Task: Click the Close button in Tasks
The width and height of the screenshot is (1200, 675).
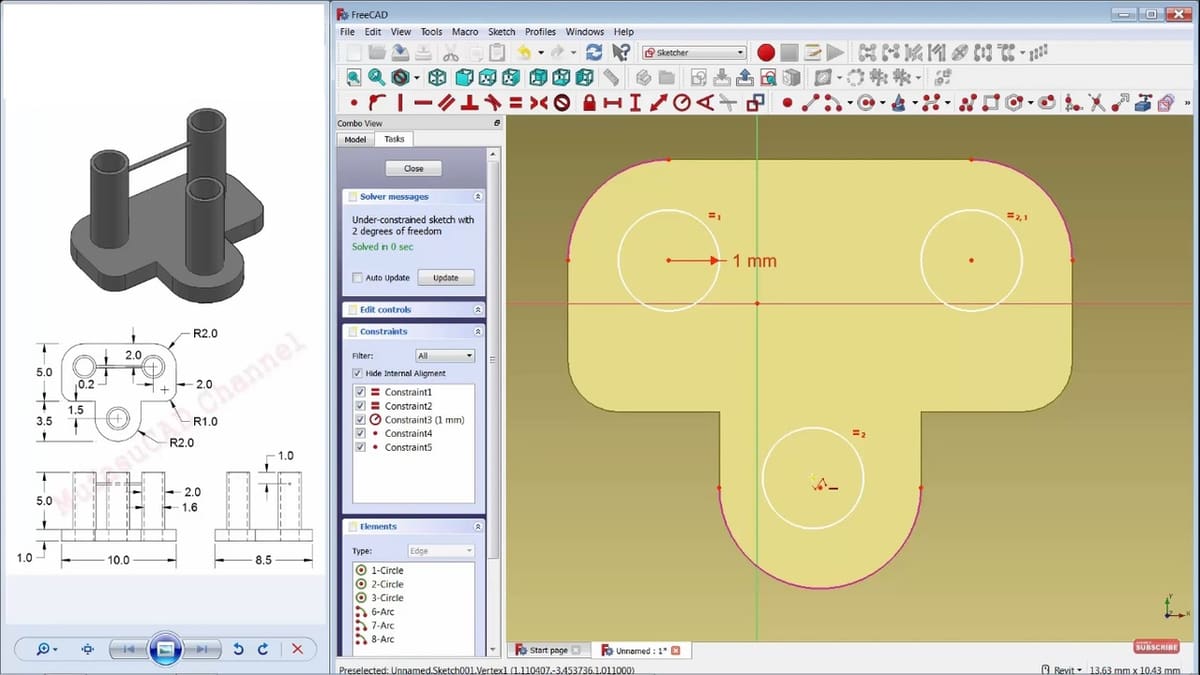Action: click(413, 169)
